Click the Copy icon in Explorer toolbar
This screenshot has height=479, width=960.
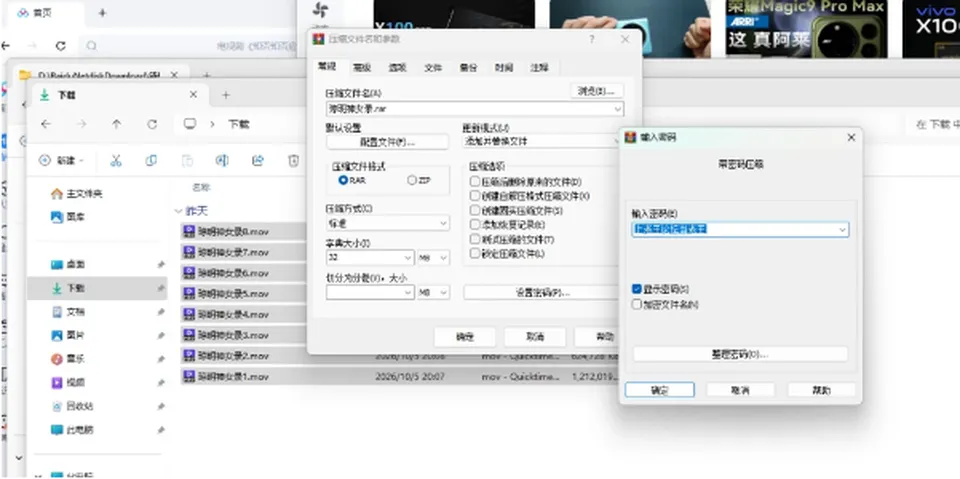click(151, 160)
